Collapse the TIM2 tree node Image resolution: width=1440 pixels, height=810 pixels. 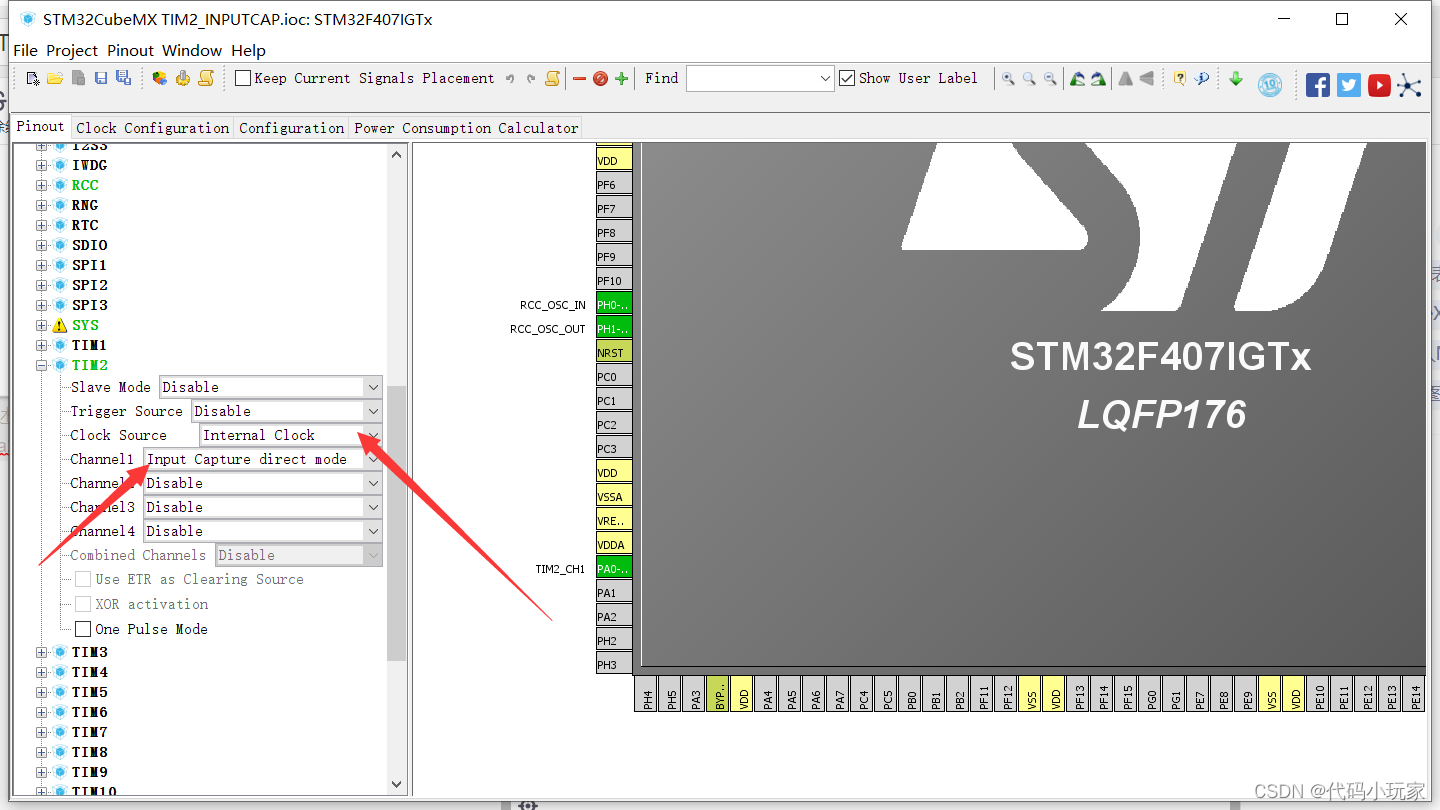[42, 365]
